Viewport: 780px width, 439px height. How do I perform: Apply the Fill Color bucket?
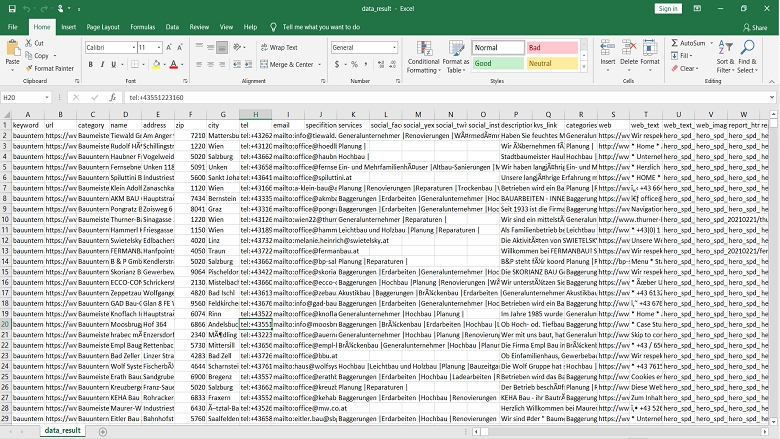click(x=156, y=64)
